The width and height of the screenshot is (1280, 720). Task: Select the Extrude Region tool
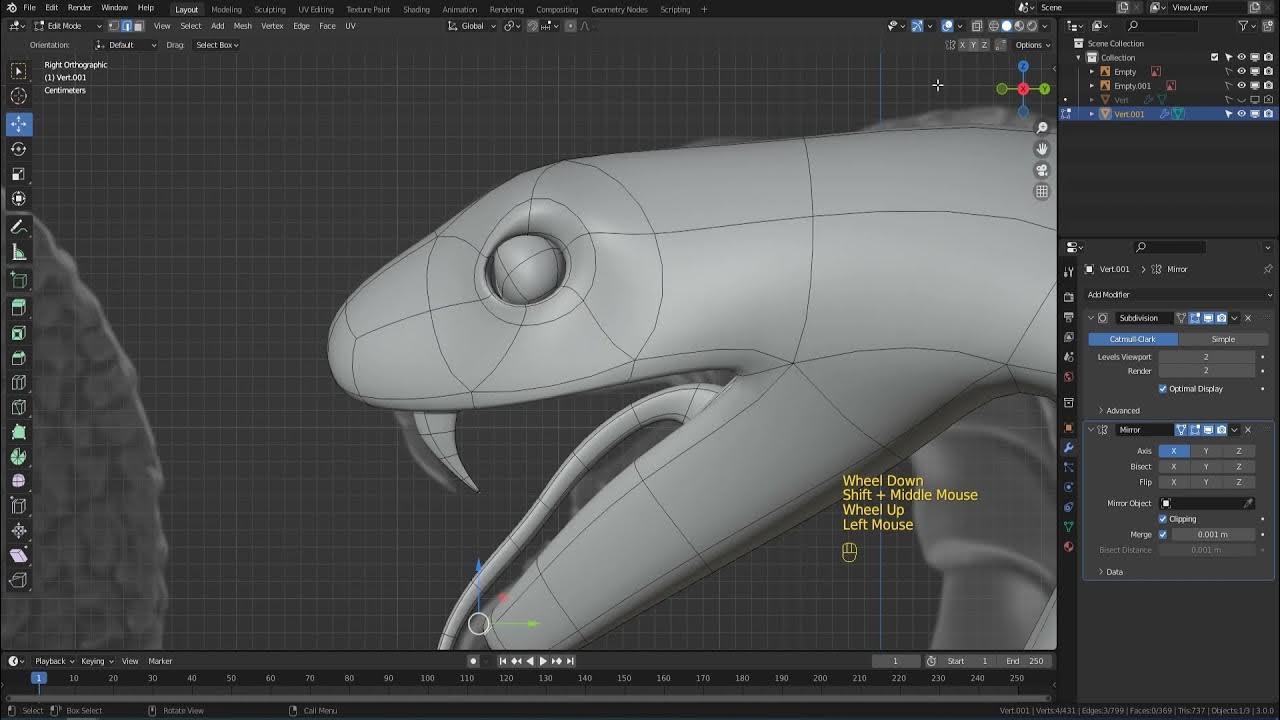(19, 308)
